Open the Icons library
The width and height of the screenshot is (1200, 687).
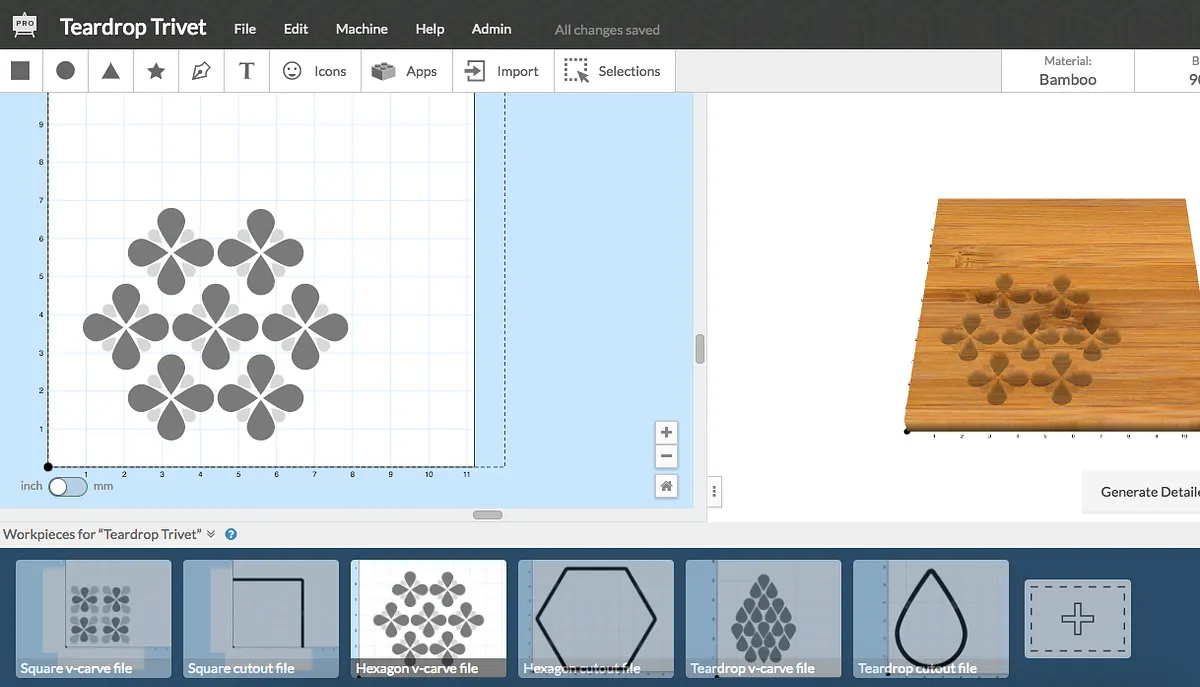[314, 71]
